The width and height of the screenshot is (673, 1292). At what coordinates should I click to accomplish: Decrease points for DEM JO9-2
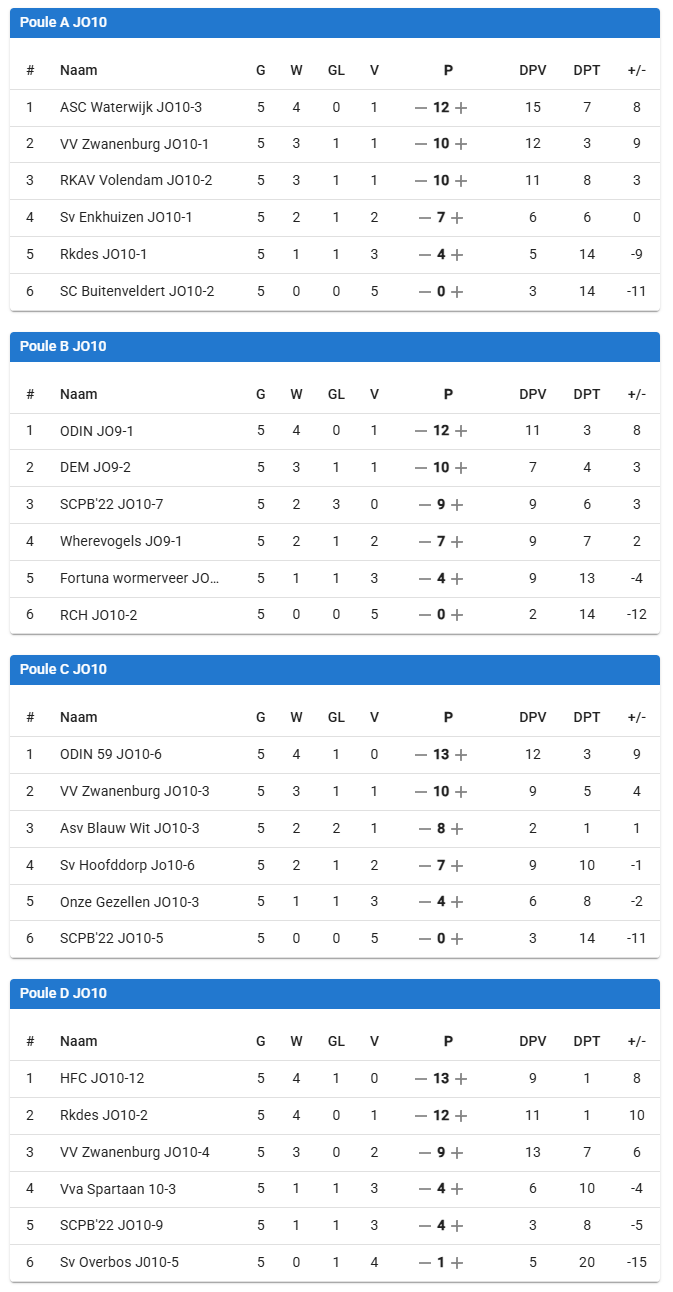(x=421, y=468)
